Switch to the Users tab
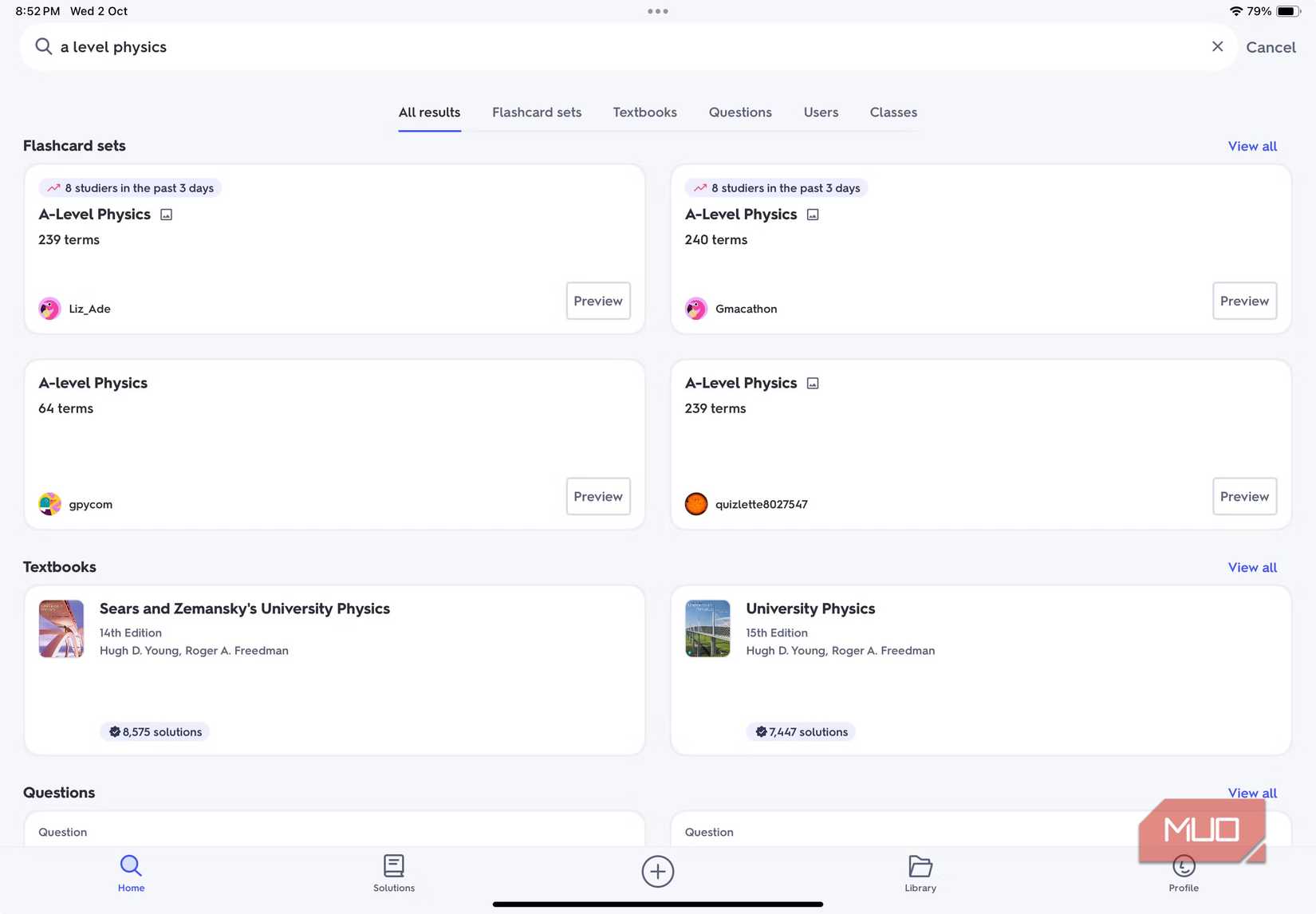Screen dimensions: 1316x914 [x=821, y=112]
